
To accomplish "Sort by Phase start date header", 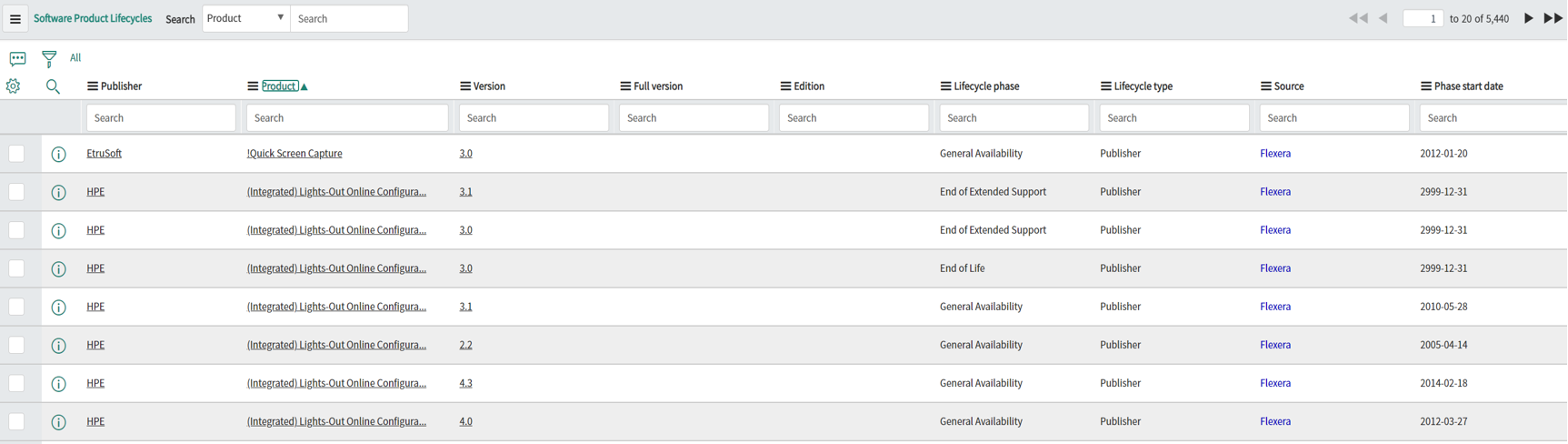I will click(1468, 86).
